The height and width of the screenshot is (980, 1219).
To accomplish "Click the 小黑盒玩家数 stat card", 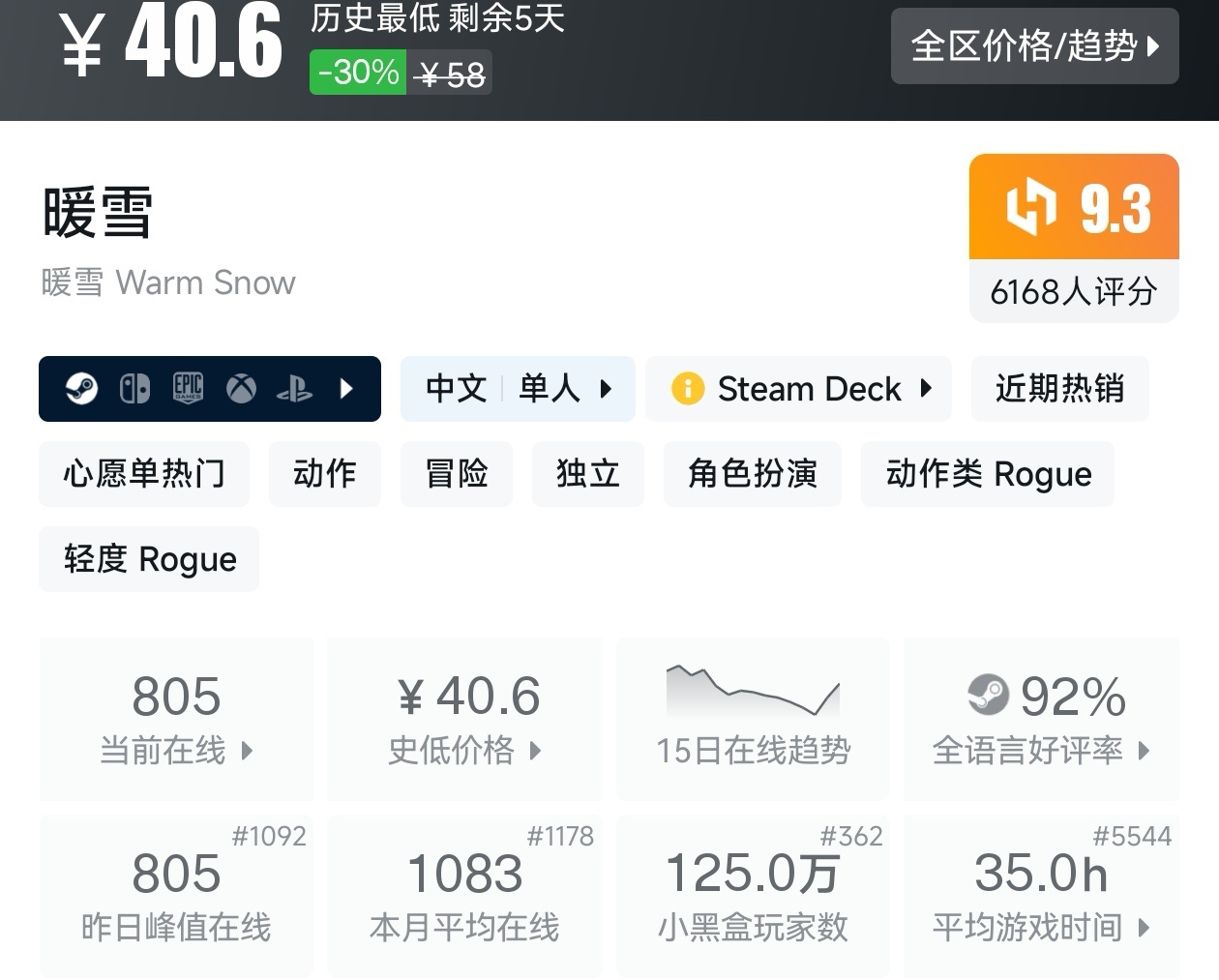I will (753, 896).
